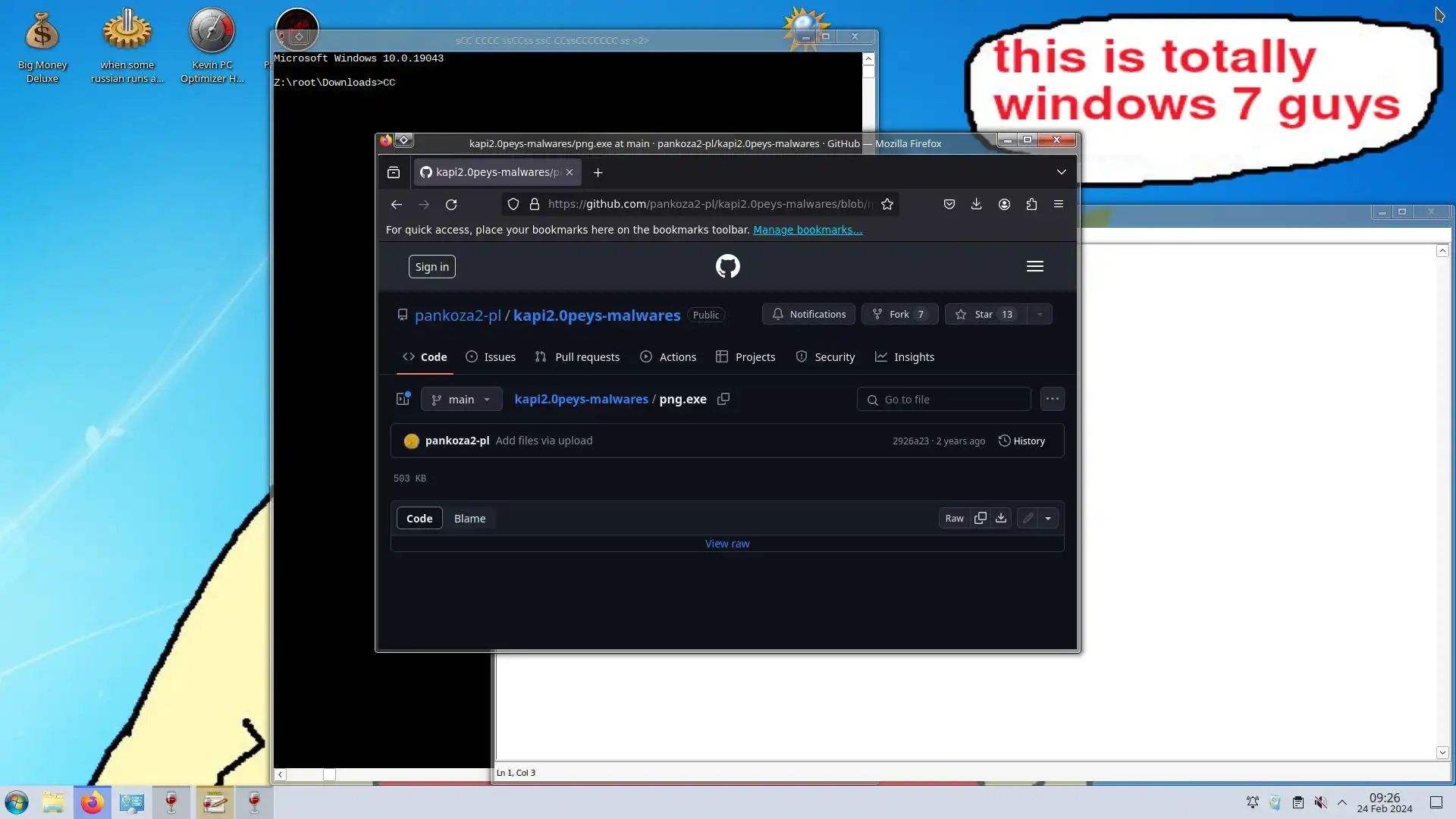Expand the Star lists dropdown arrow
The height and width of the screenshot is (819, 1456).
1040,314
